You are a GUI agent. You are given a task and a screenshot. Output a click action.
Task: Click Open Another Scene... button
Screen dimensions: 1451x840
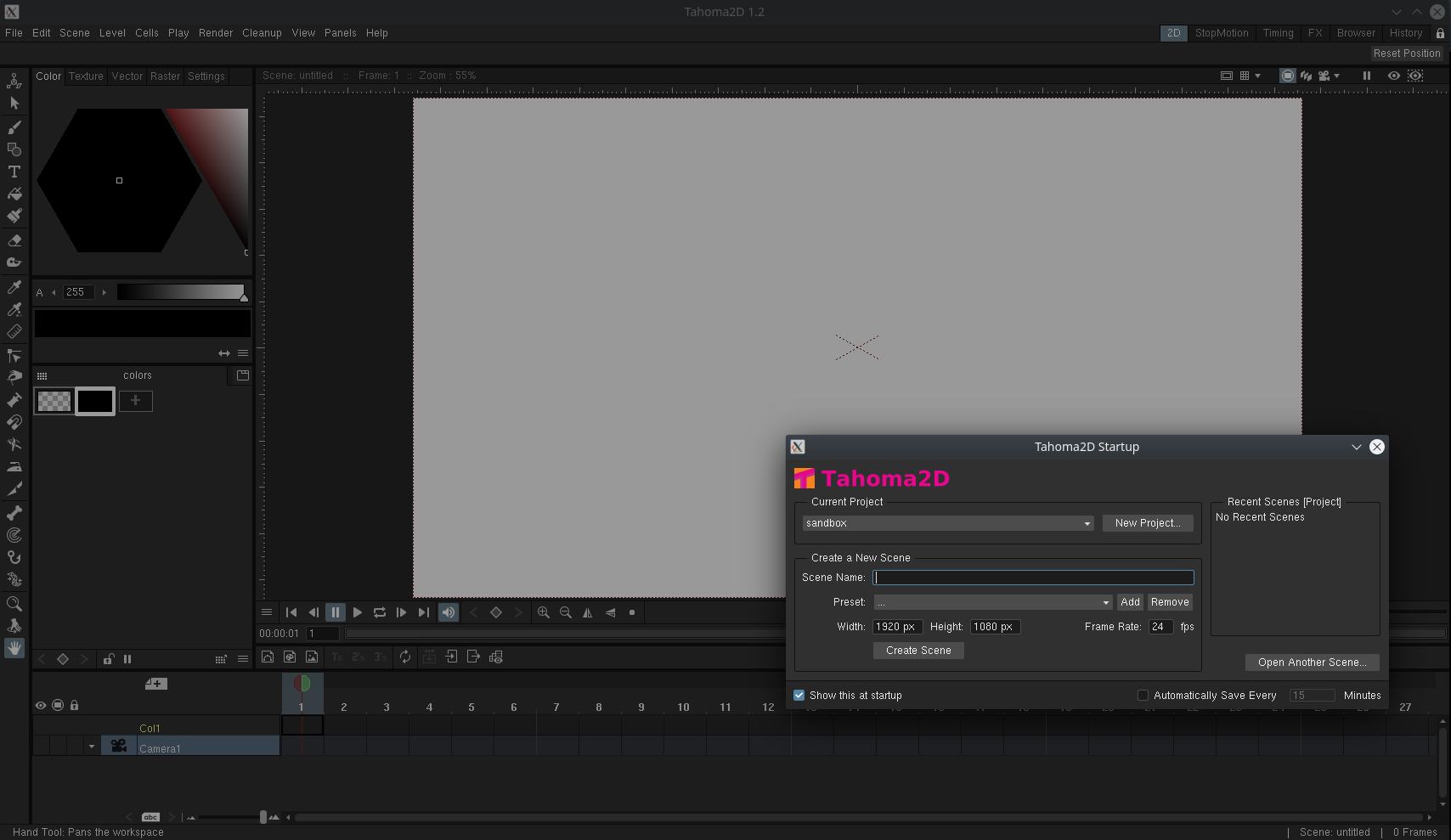(1312, 662)
